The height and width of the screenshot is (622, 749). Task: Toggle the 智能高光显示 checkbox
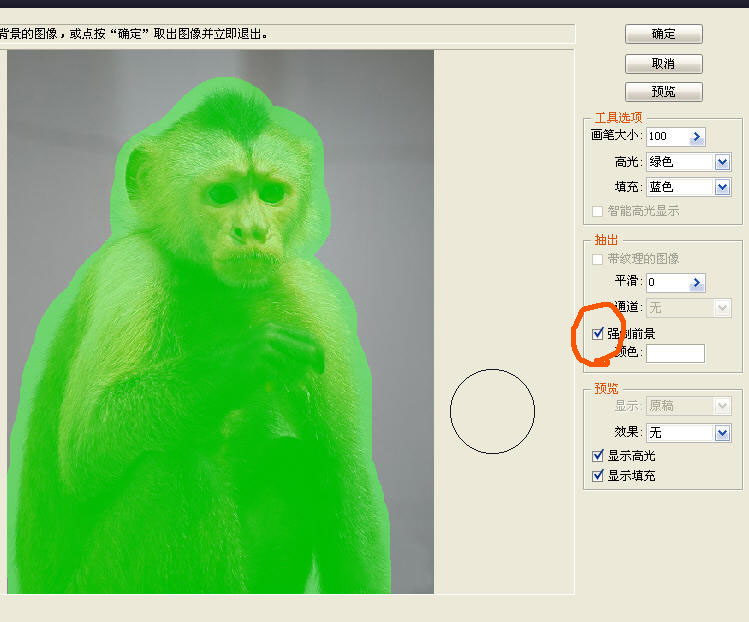[597, 211]
